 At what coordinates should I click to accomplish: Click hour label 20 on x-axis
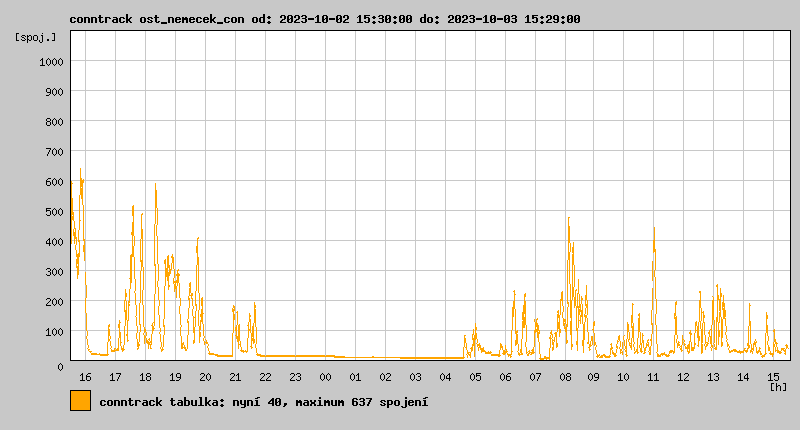click(x=205, y=377)
